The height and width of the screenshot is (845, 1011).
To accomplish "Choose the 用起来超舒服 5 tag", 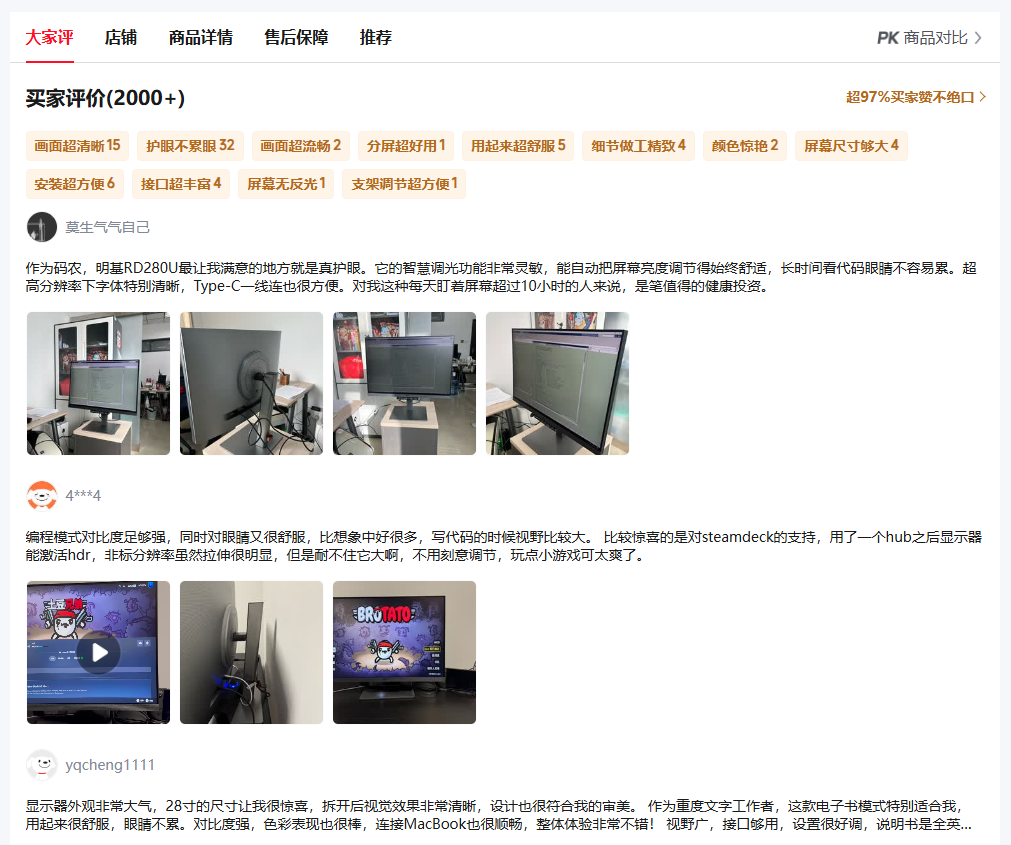I will pos(518,146).
